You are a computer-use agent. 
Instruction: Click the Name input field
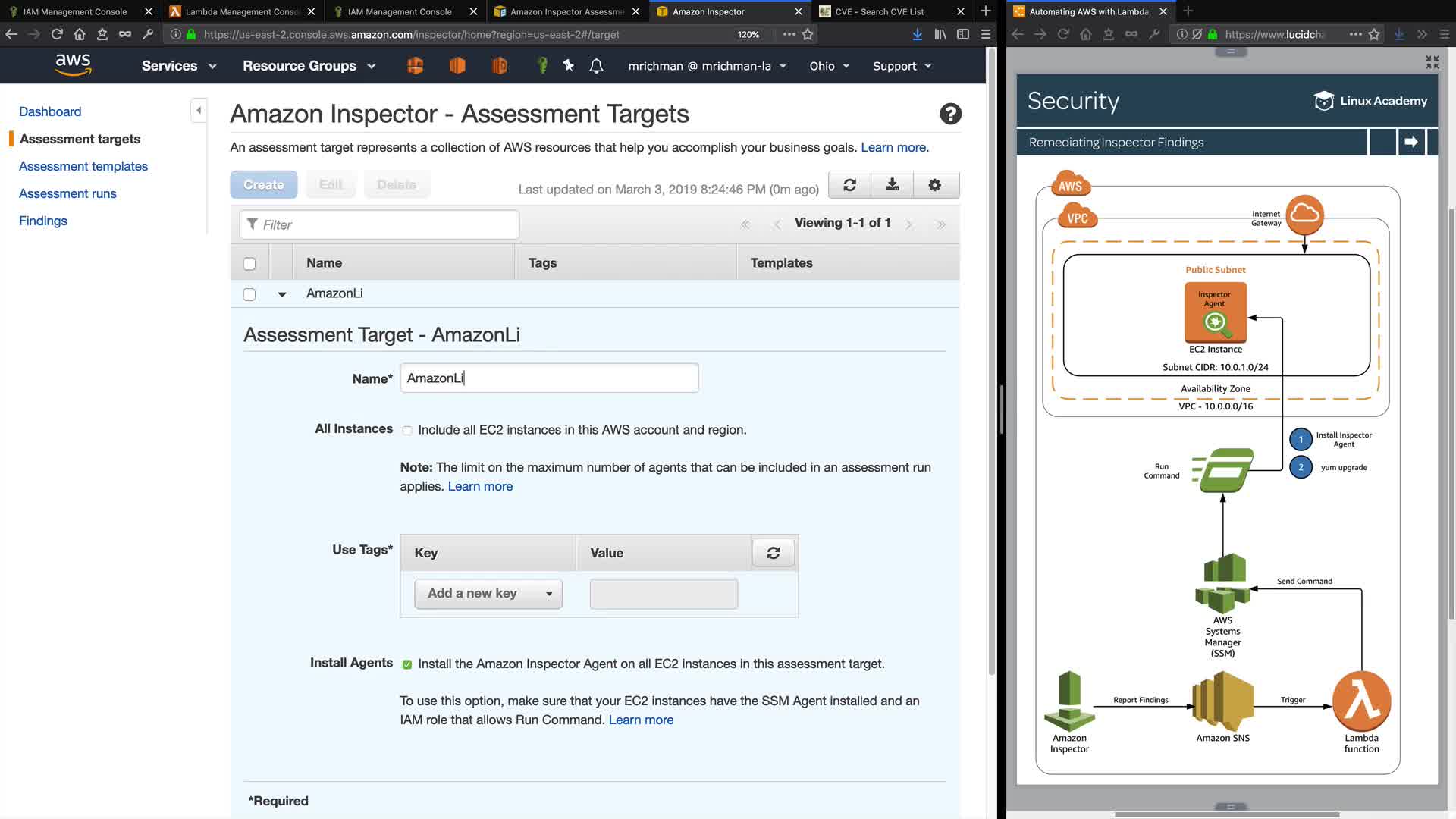(549, 378)
